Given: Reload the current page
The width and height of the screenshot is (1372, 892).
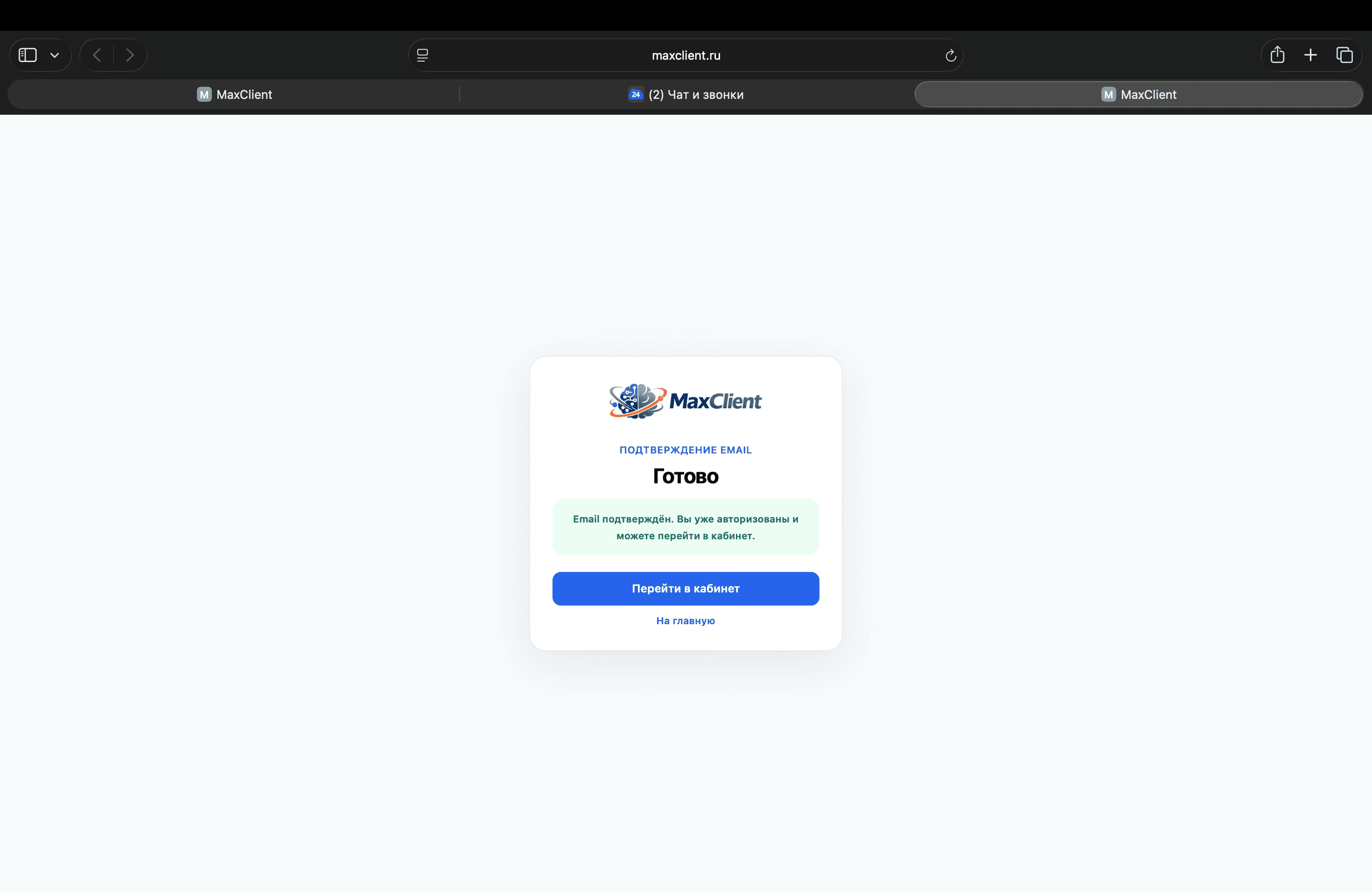Looking at the screenshot, I should (951, 56).
